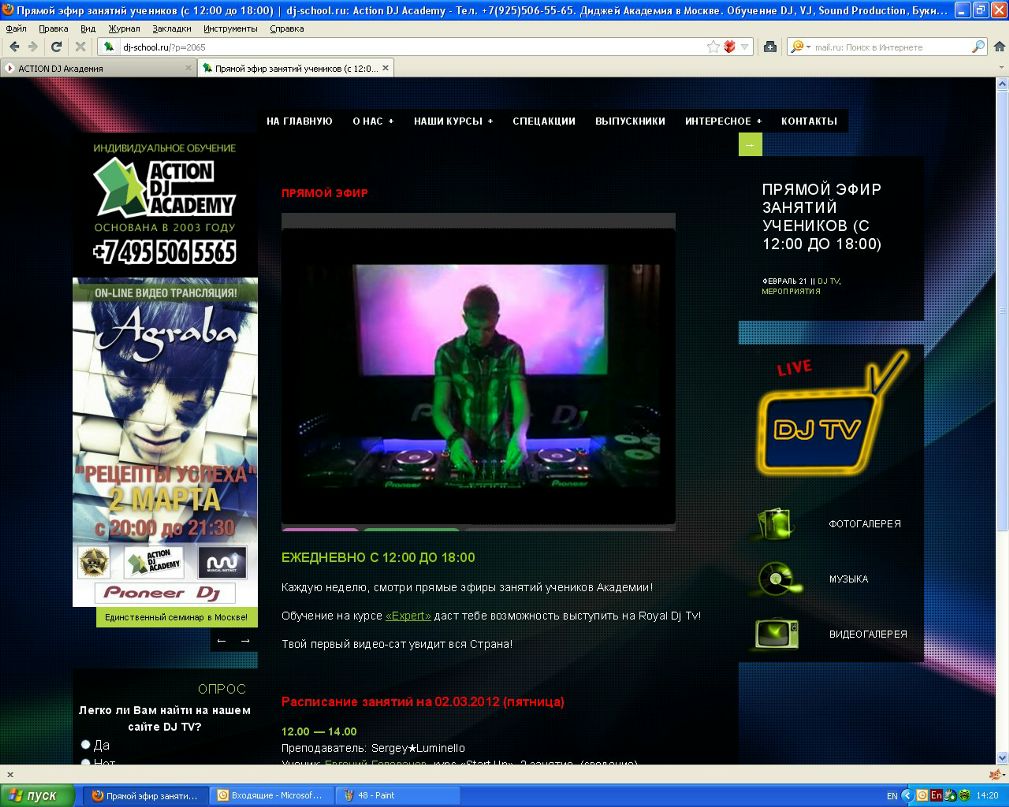The image size is (1009, 807).
Task: Click the site favicon in address bar
Action: pos(109,46)
